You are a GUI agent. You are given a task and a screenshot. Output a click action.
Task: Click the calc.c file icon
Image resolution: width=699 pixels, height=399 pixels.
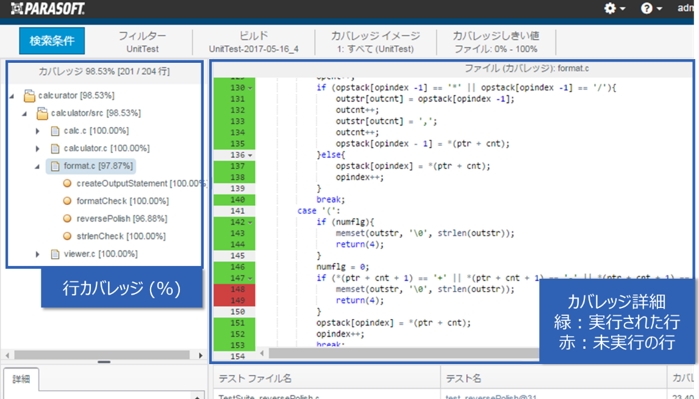(55, 131)
